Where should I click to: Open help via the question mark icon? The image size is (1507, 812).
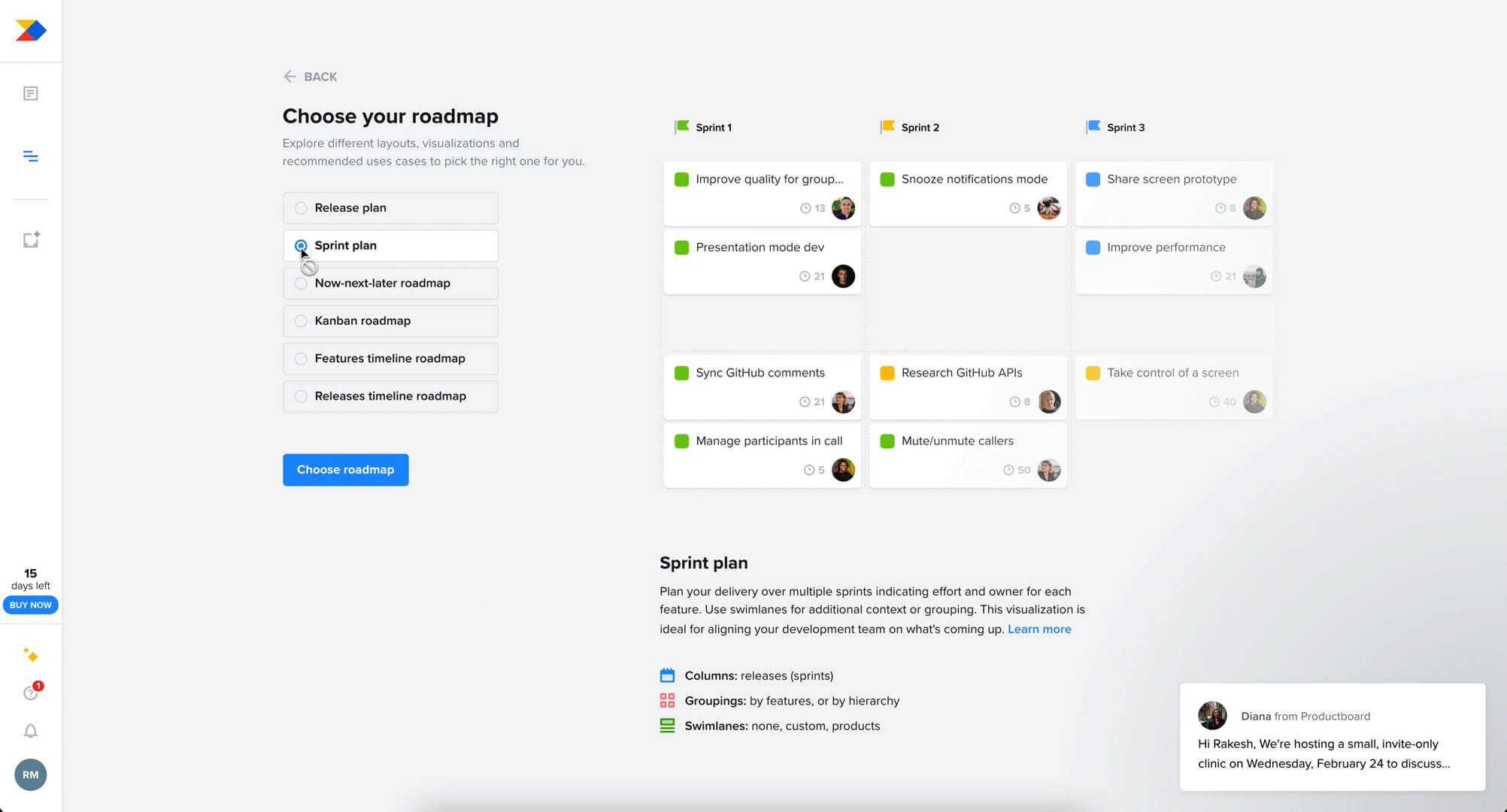(30, 692)
